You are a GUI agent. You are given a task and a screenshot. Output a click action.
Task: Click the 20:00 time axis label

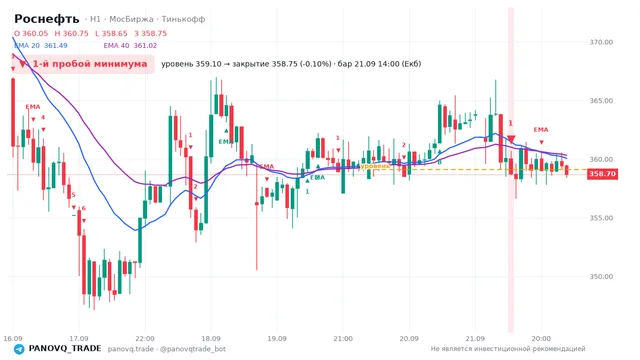(541, 339)
